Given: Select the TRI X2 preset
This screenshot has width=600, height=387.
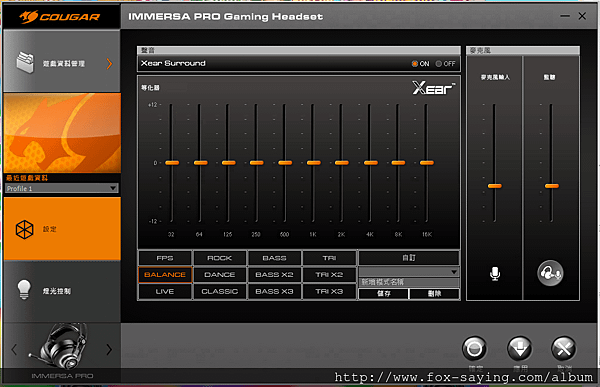Looking at the screenshot, I should (329, 275).
